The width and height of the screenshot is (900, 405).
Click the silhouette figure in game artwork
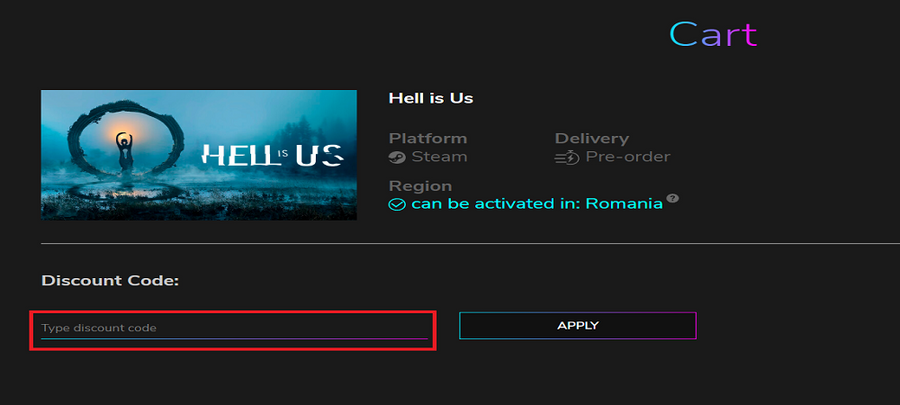click(125, 152)
